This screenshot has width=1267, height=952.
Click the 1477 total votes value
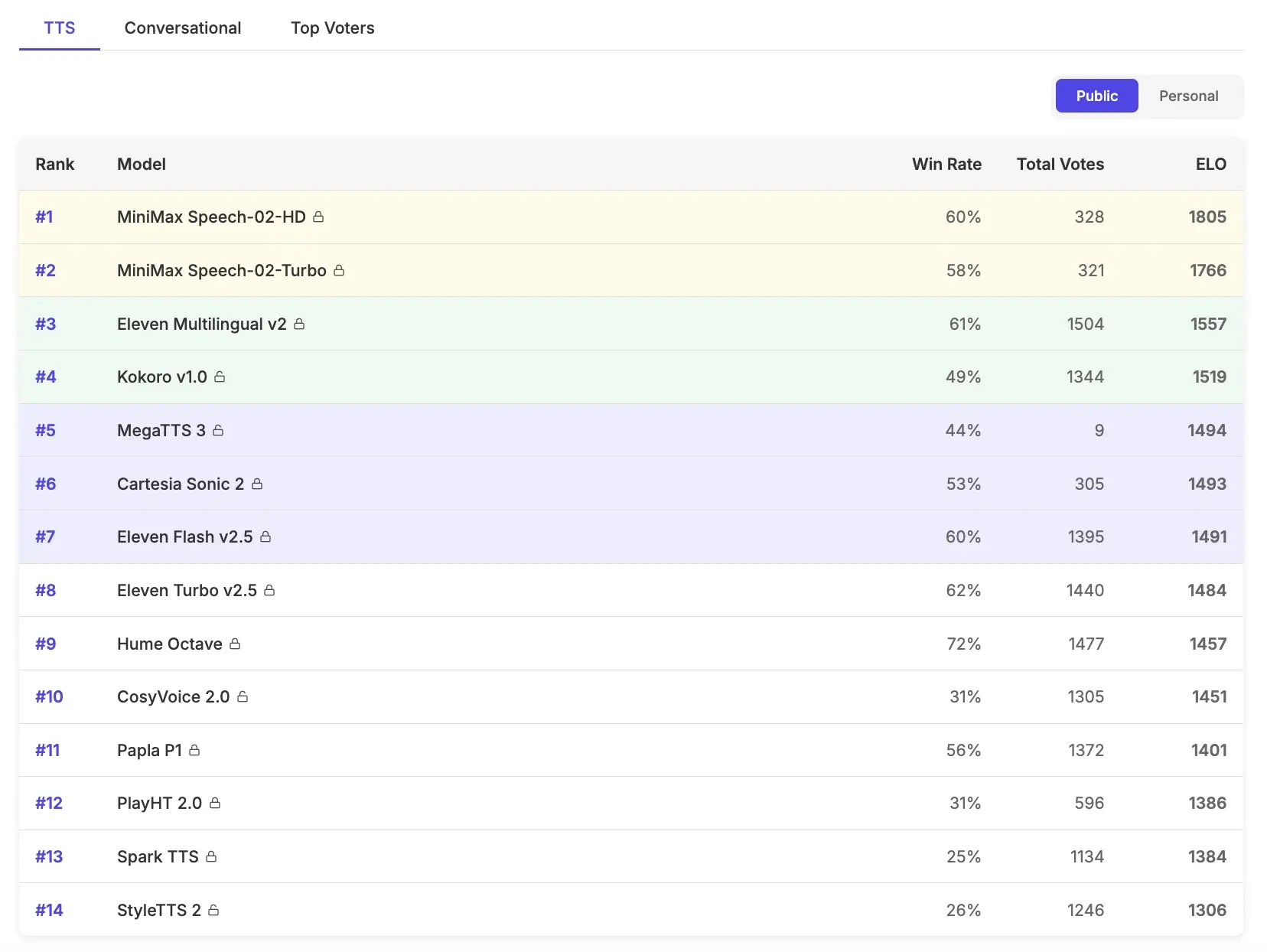point(1086,644)
